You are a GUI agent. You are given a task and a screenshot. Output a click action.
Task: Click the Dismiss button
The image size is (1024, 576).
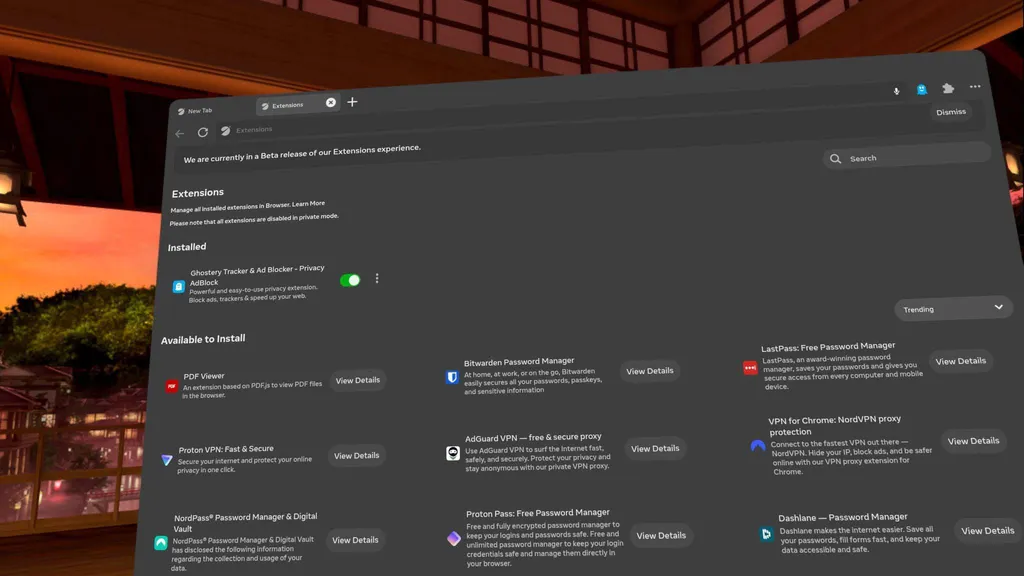pos(950,111)
